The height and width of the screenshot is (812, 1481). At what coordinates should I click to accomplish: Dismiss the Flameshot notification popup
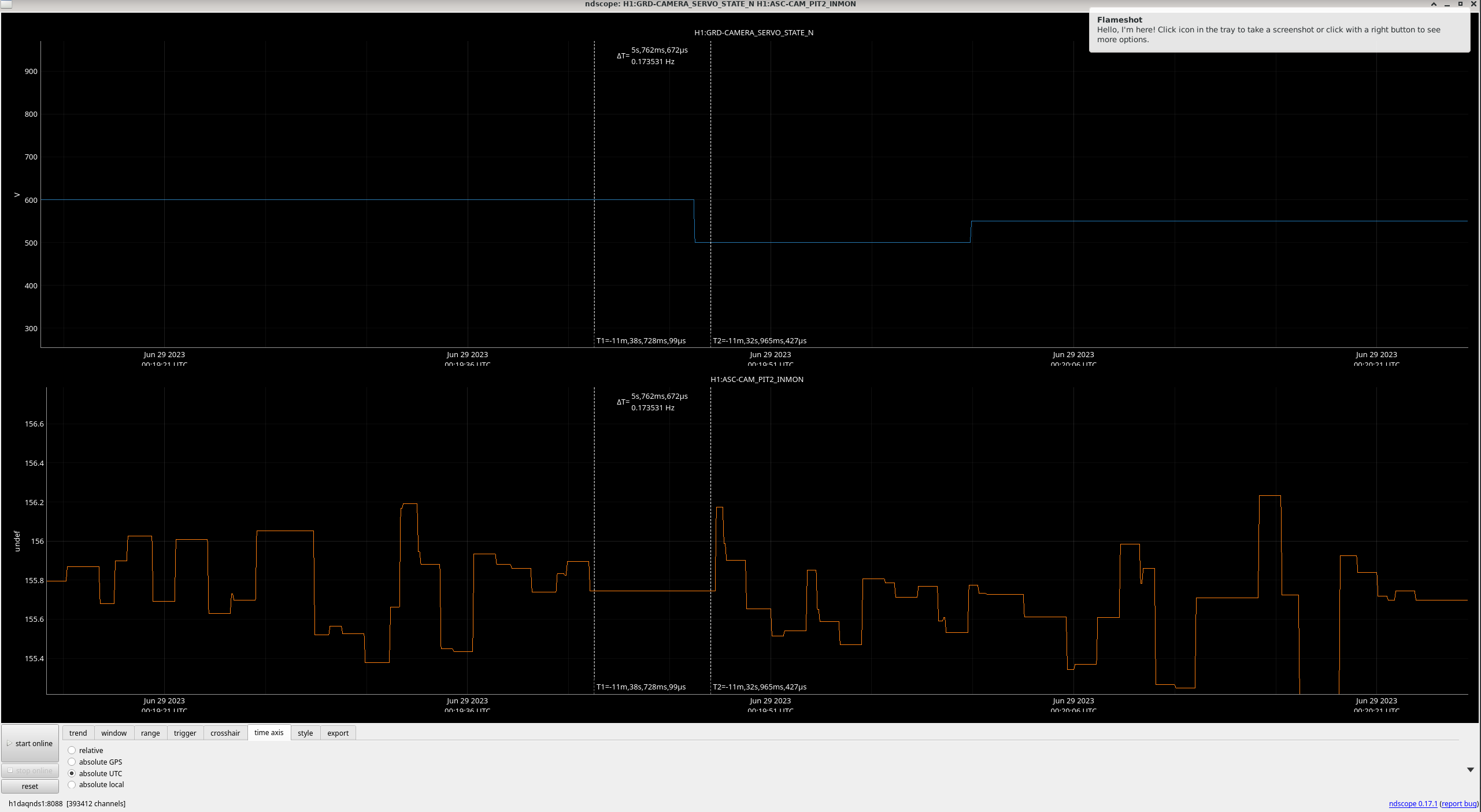tap(1279, 30)
